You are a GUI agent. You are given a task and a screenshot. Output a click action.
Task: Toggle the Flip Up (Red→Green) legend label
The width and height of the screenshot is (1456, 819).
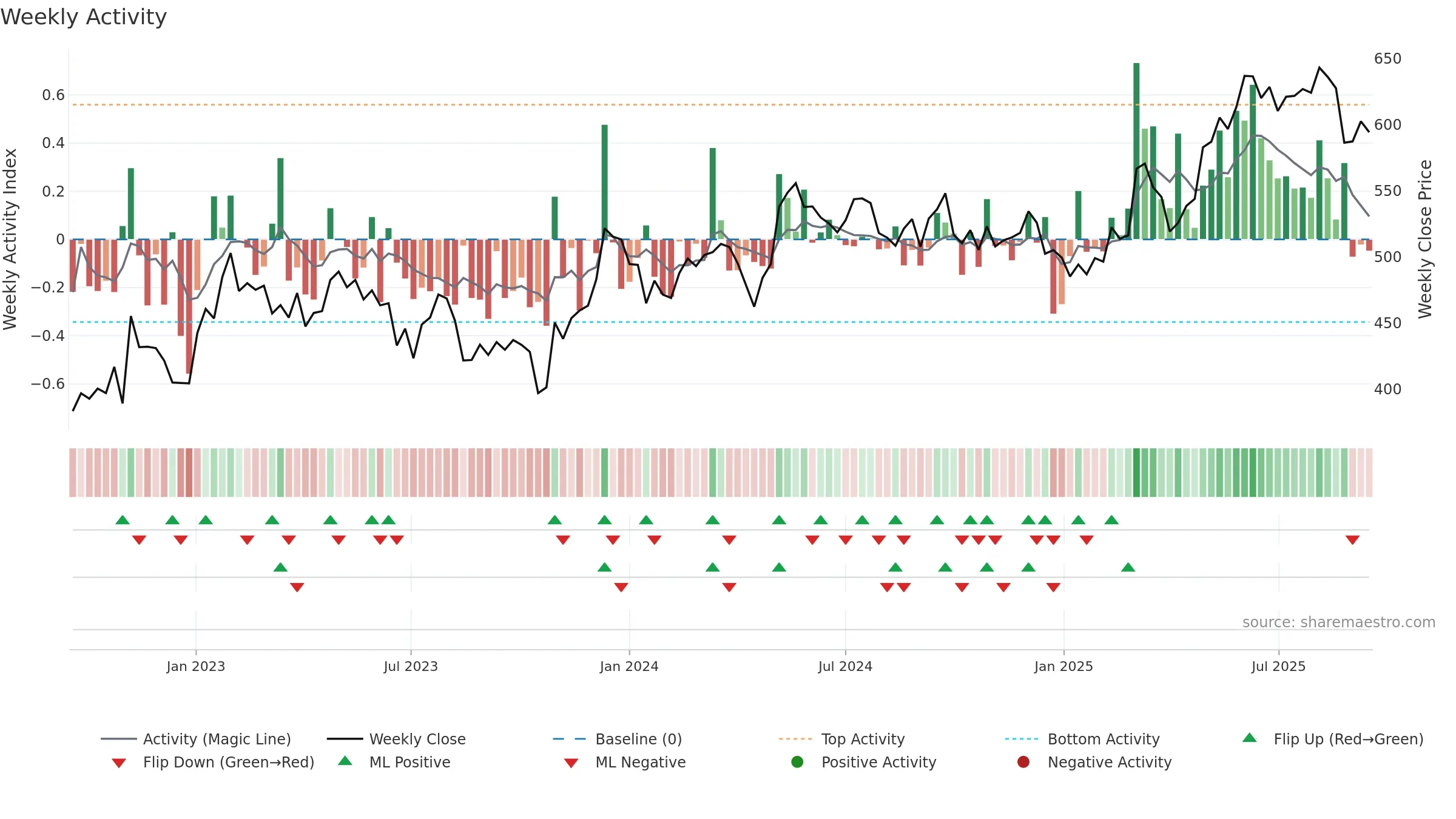click(x=1349, y=740)
